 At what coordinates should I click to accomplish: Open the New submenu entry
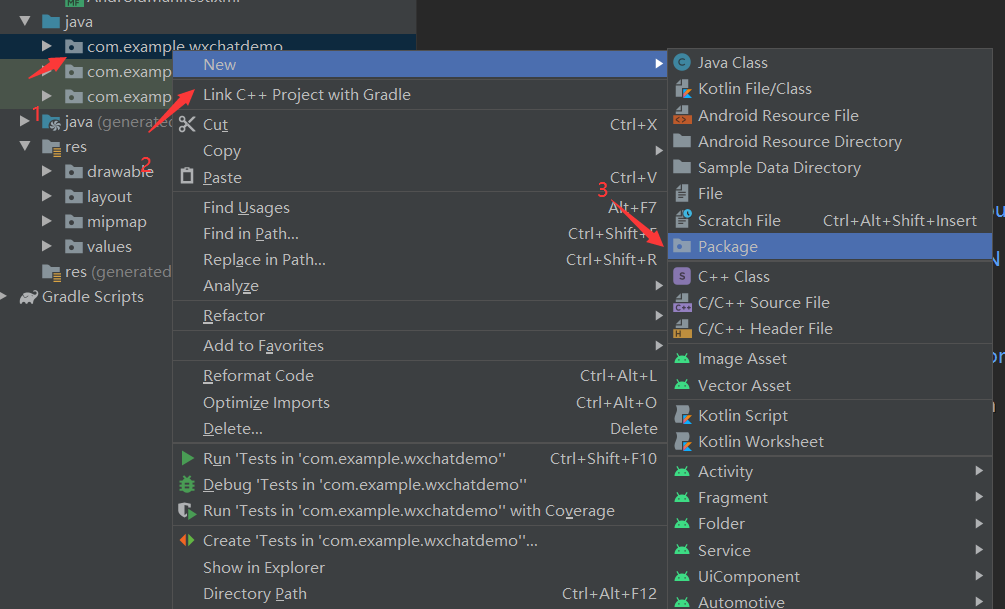tap(420, 64)
